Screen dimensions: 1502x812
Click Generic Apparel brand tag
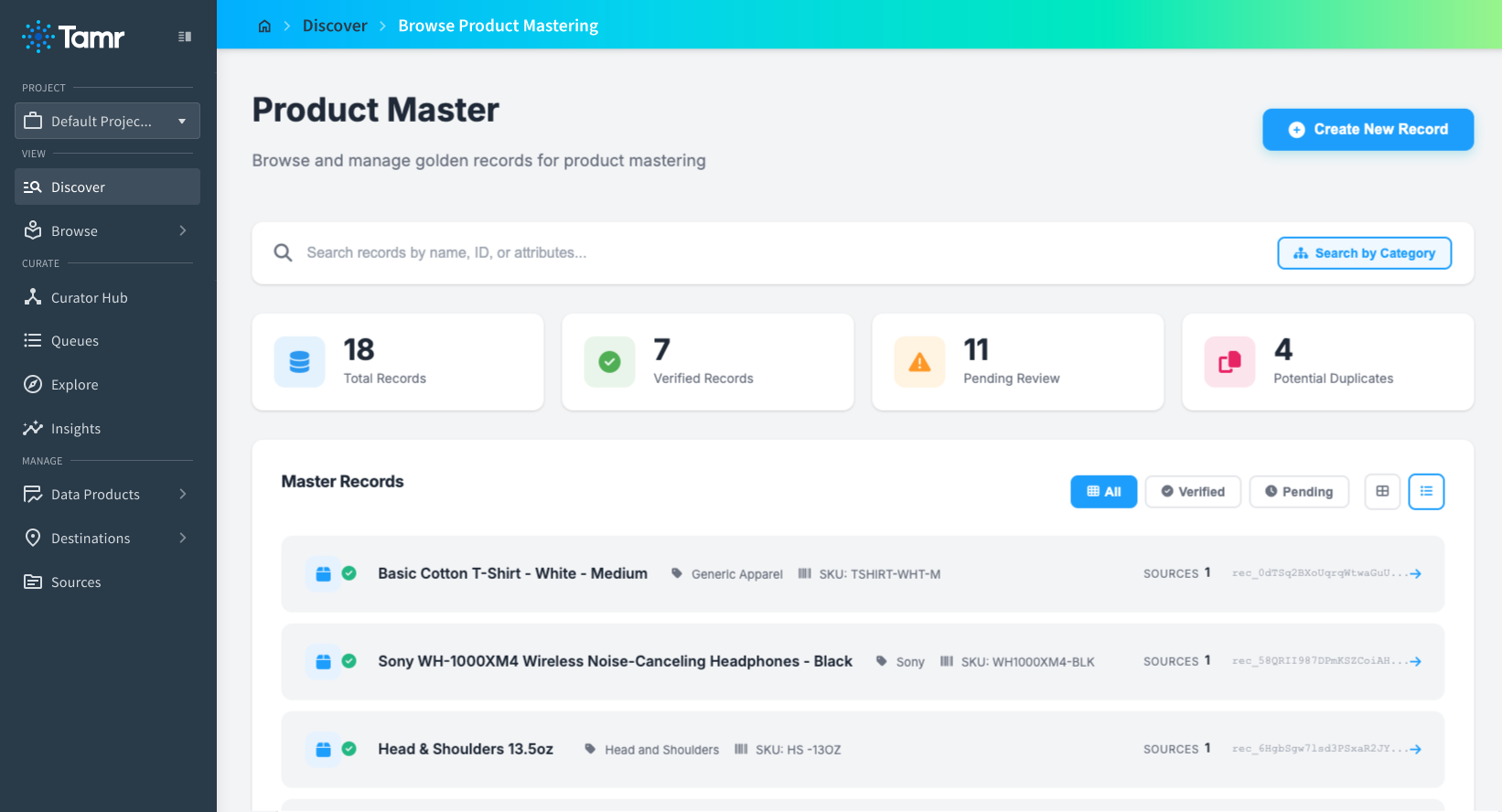[727, 574]
